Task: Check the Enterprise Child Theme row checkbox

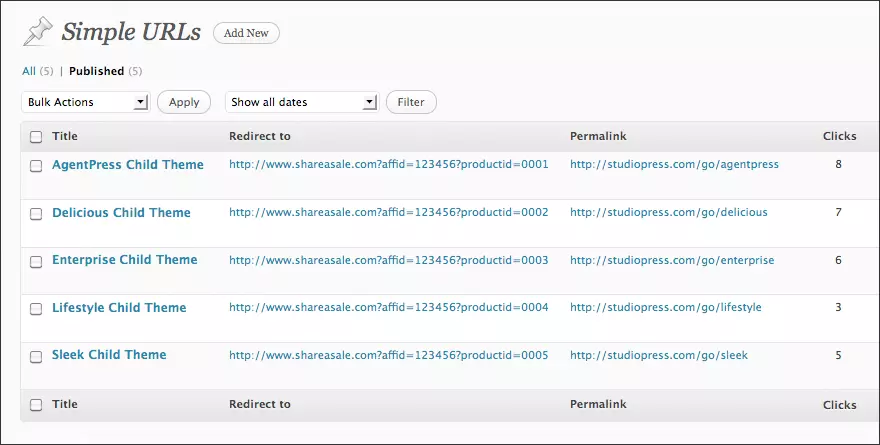Action: (x=36, y=262)
